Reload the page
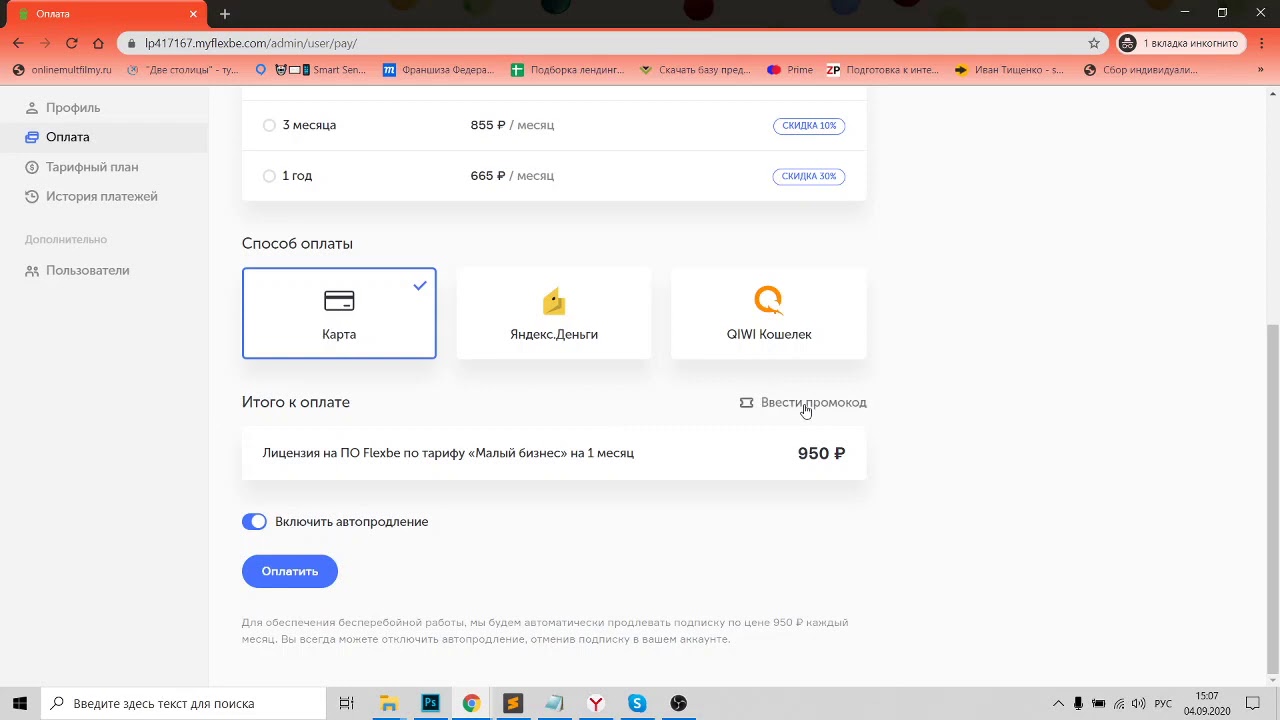Viewport: 1280px width, 720px height. pyautogui.click(x=72, y=43)
